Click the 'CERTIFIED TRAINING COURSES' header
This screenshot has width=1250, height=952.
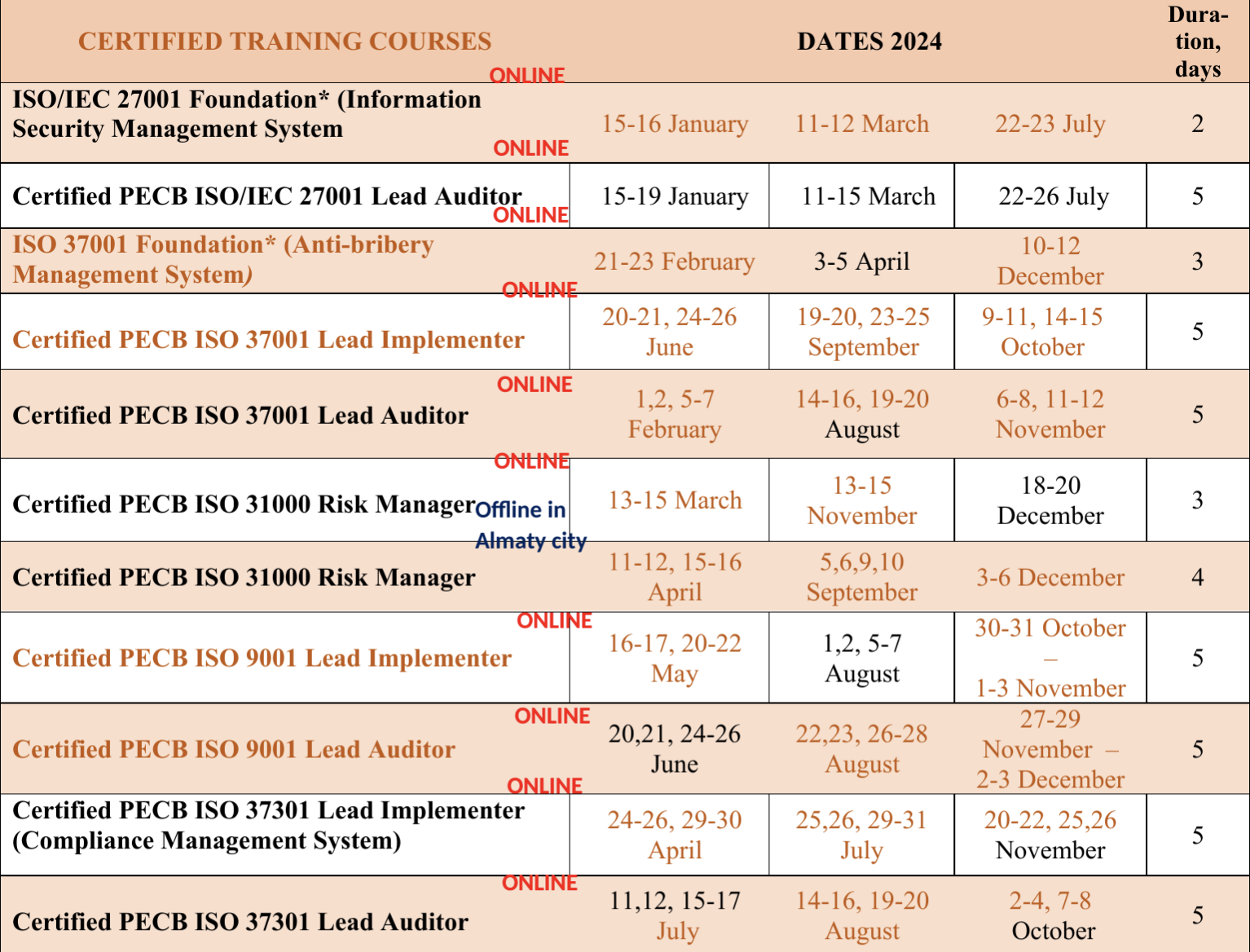point(284,42)
